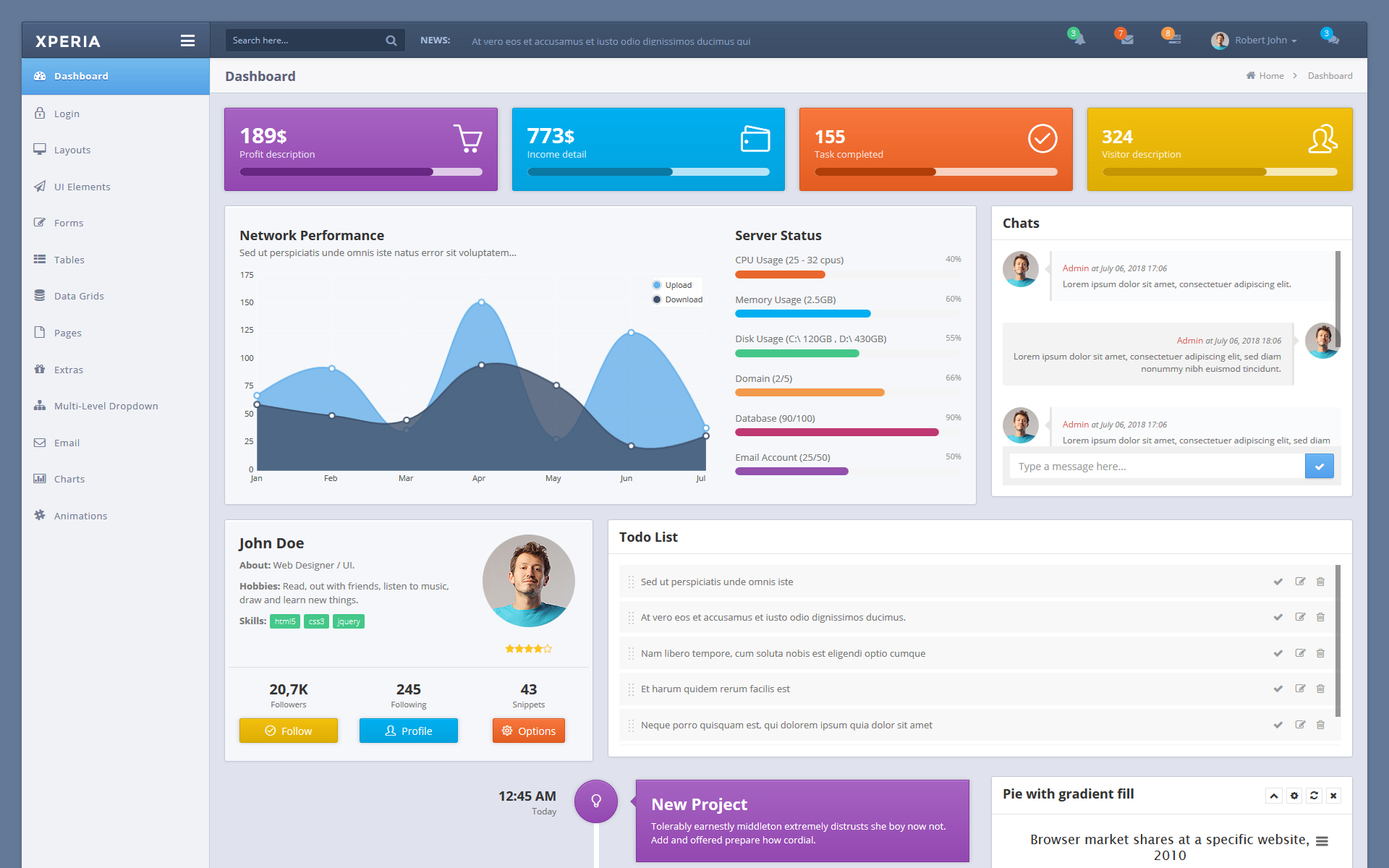Open the Dashboard sidebar item
Screen dimensions: 1389x868
point(116,76)
